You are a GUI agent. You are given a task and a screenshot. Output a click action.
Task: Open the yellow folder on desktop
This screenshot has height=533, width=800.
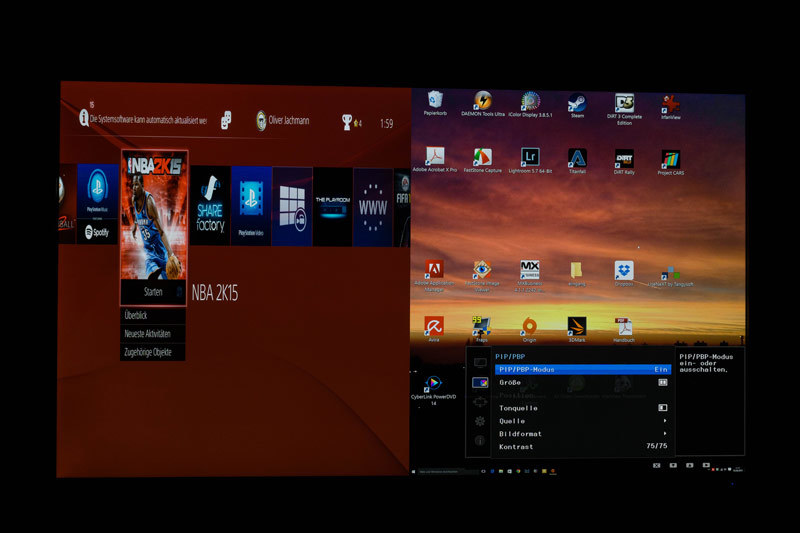tap(577, 273)
